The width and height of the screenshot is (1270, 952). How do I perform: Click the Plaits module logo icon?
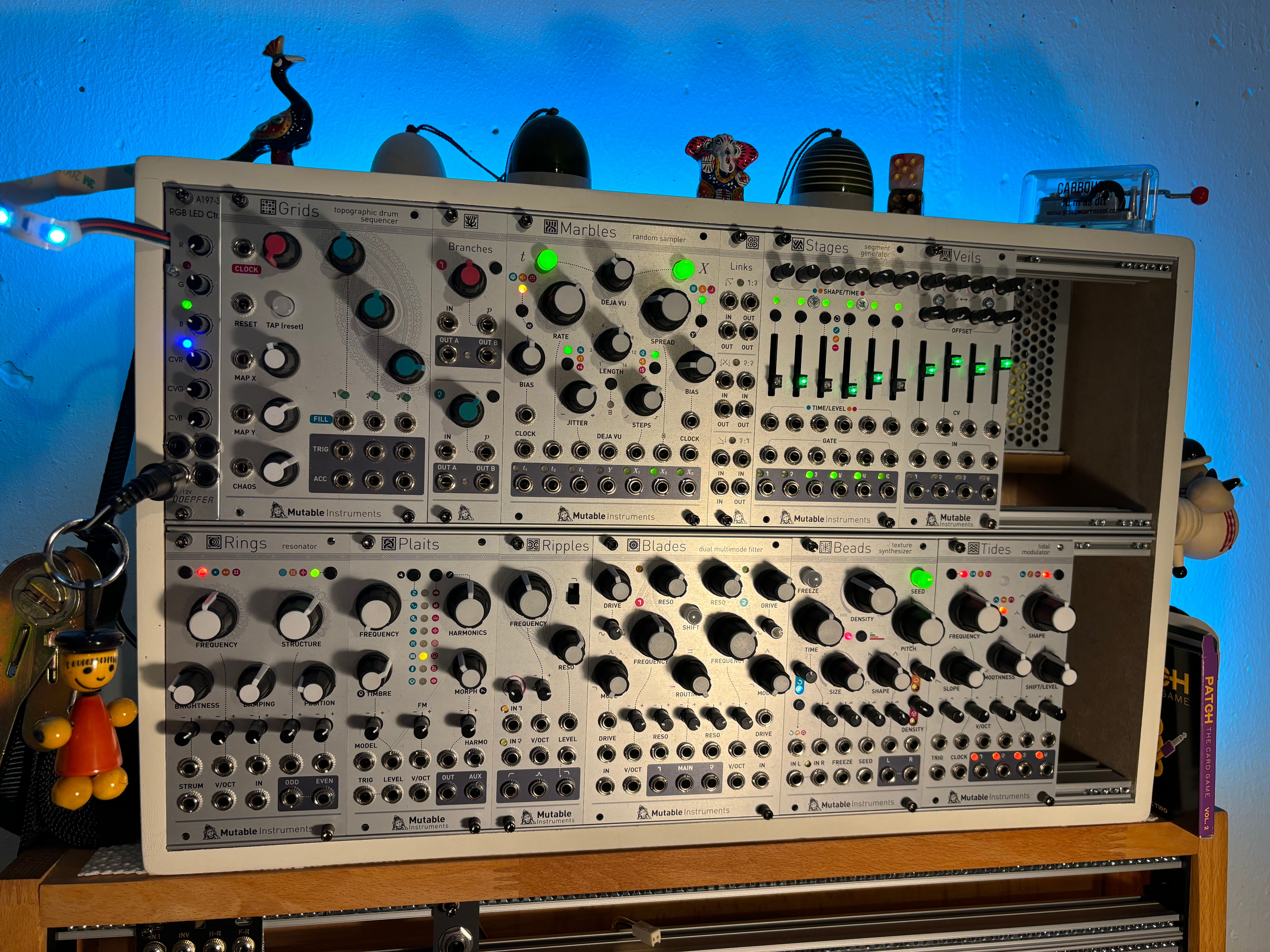[389, 543]
